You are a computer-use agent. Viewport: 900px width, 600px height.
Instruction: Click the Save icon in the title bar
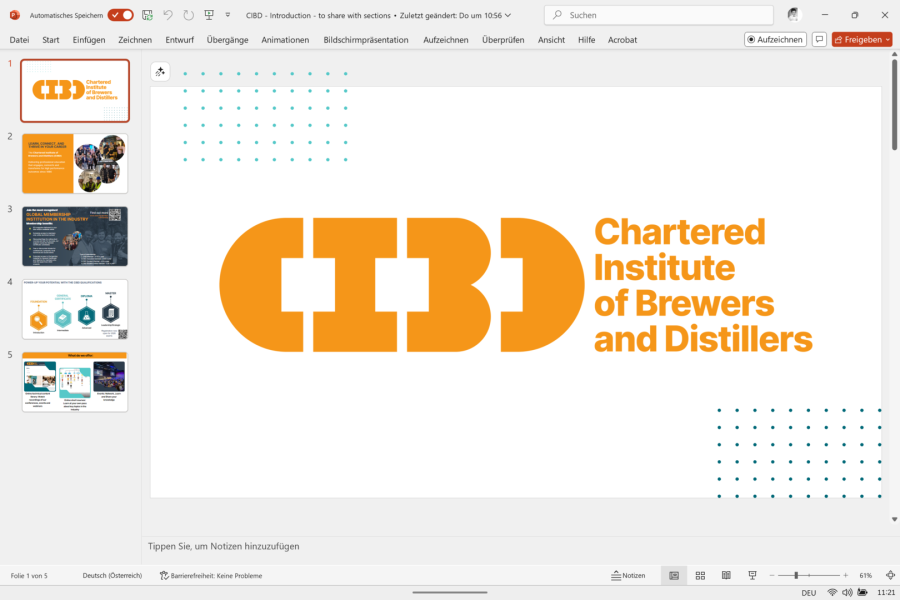(x=148, y=15)
